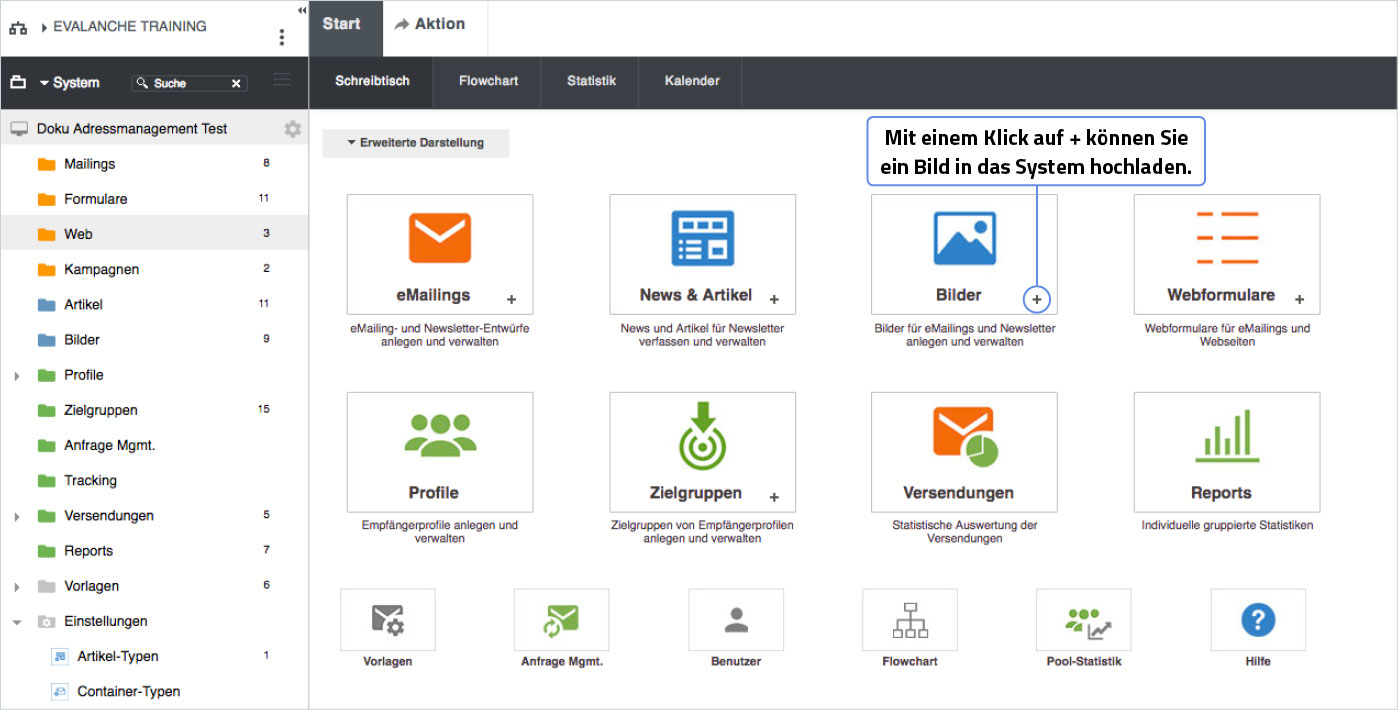1398x710 pixels.
Task: Select the Schreibtisch tab
Action: (x=372, y=81)
